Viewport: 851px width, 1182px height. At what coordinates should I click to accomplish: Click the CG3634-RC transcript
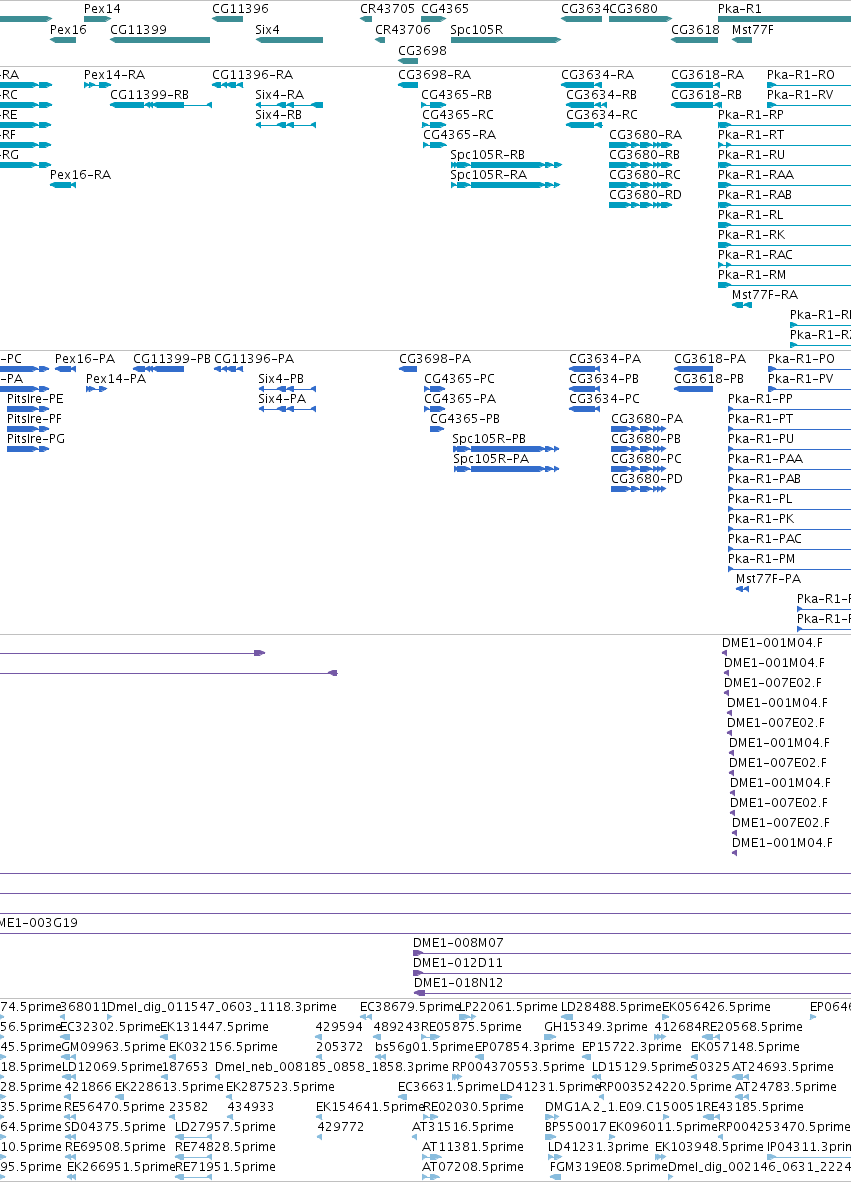click(583, 125)
